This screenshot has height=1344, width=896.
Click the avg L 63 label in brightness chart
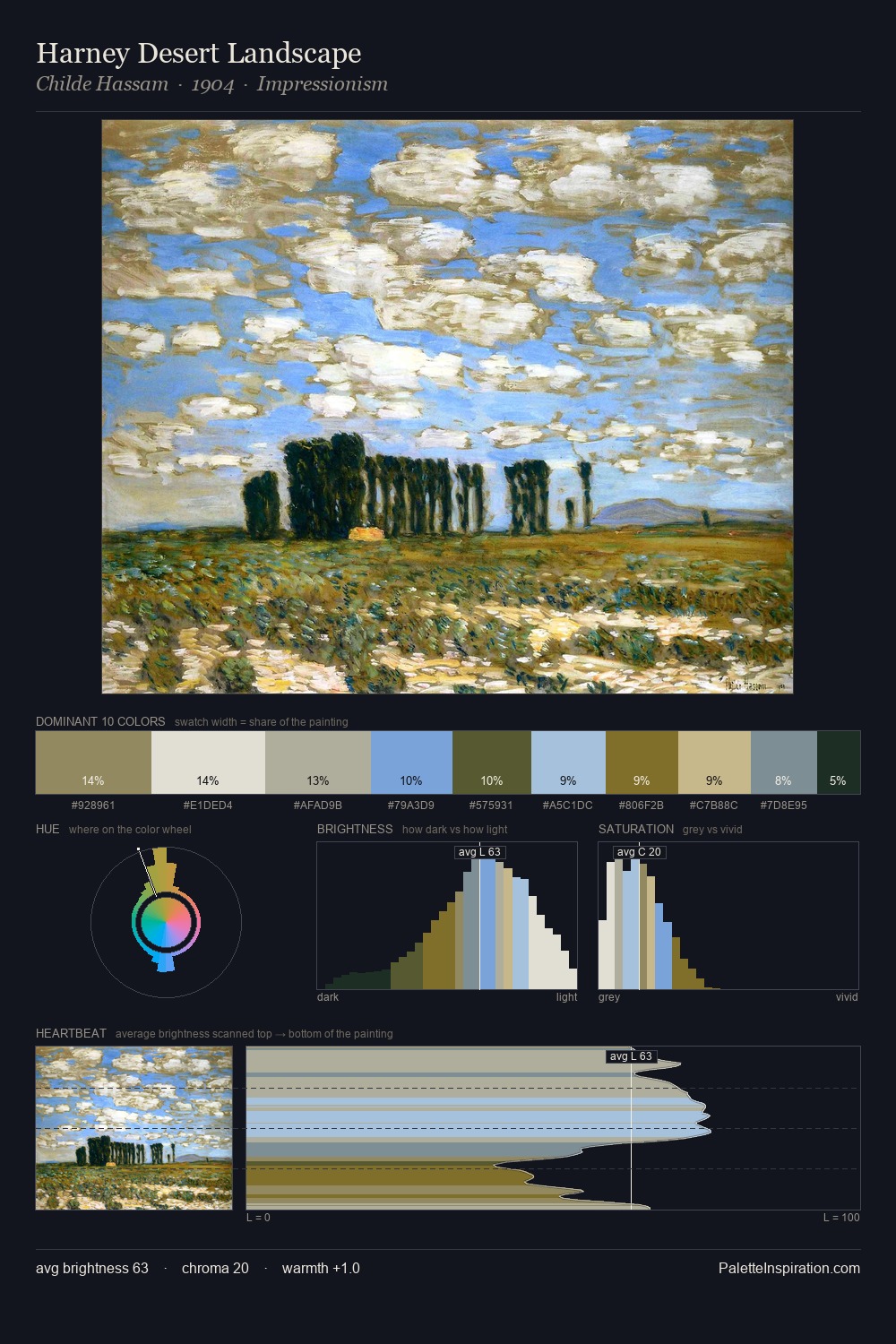[479, 852]
